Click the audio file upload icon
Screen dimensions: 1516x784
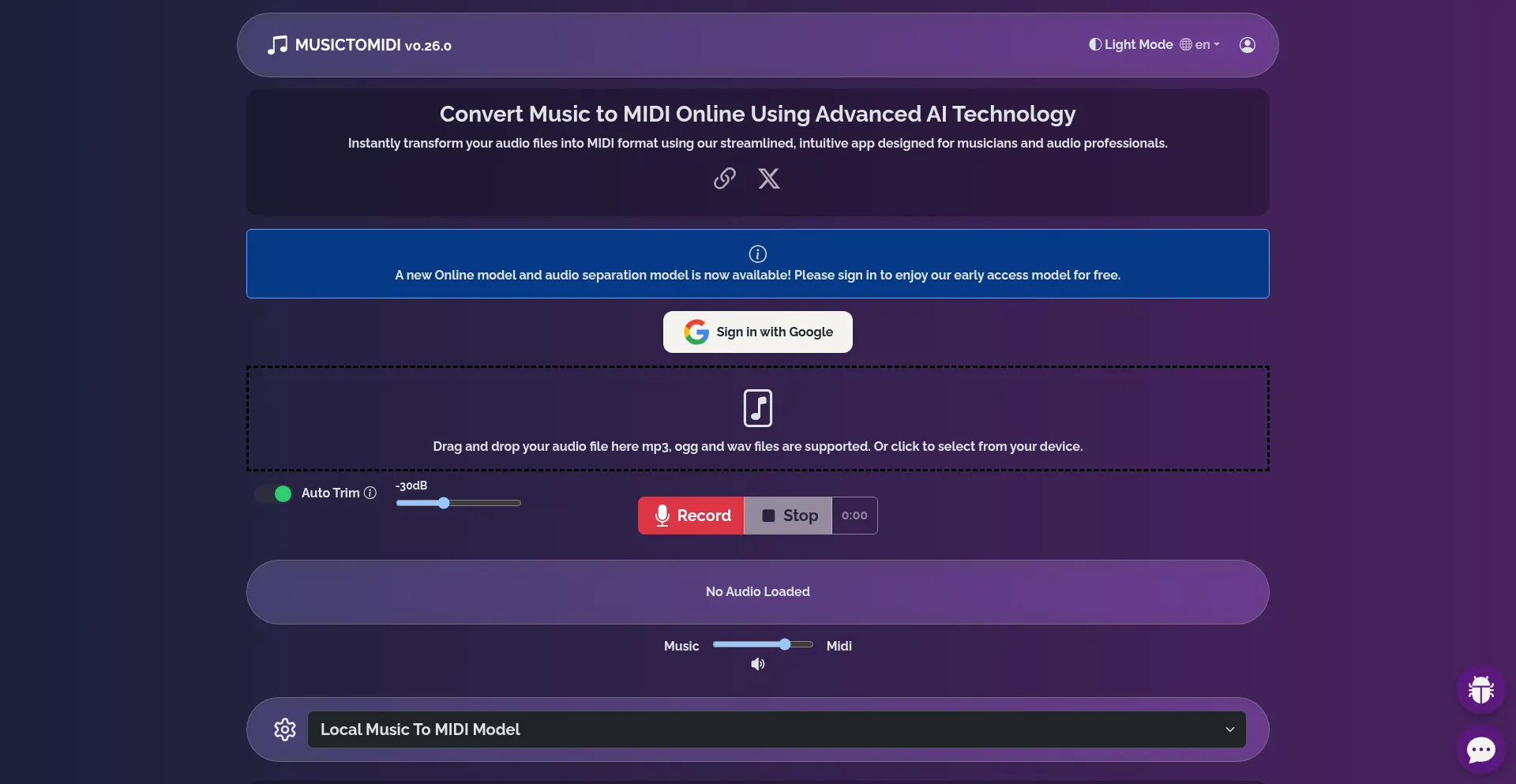[x=758, y=408]
